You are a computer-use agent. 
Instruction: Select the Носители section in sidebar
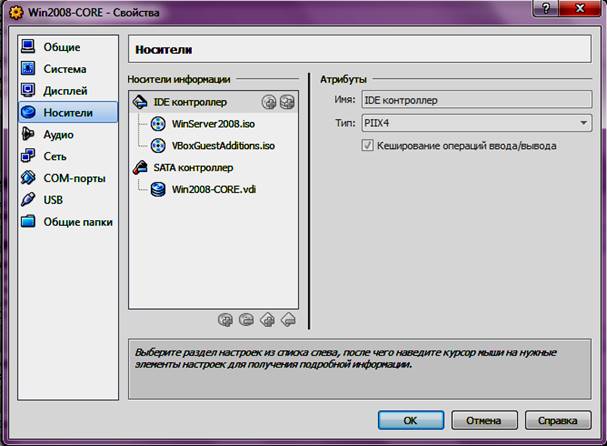coord(68,112)
